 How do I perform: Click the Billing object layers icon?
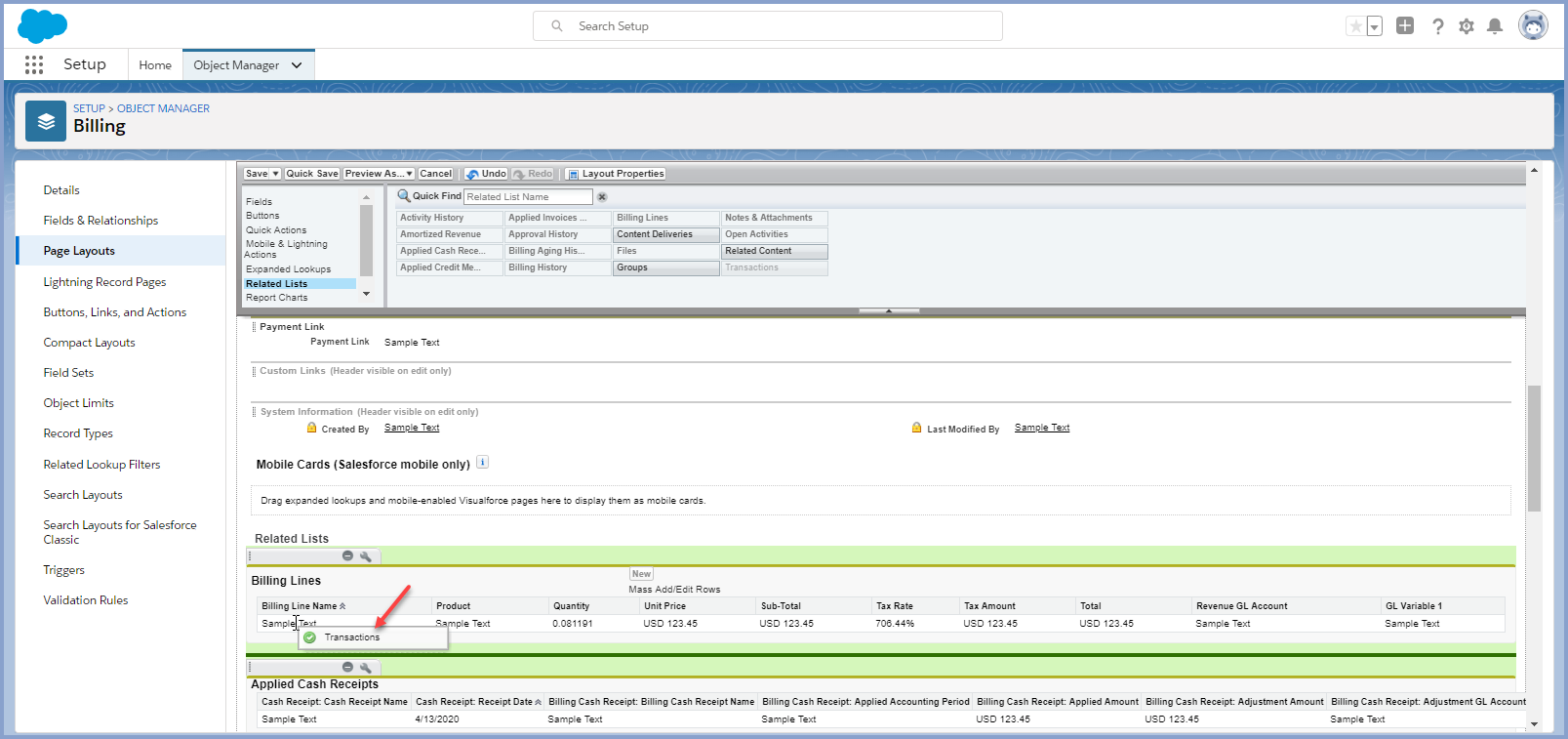[x=46, y=121]
